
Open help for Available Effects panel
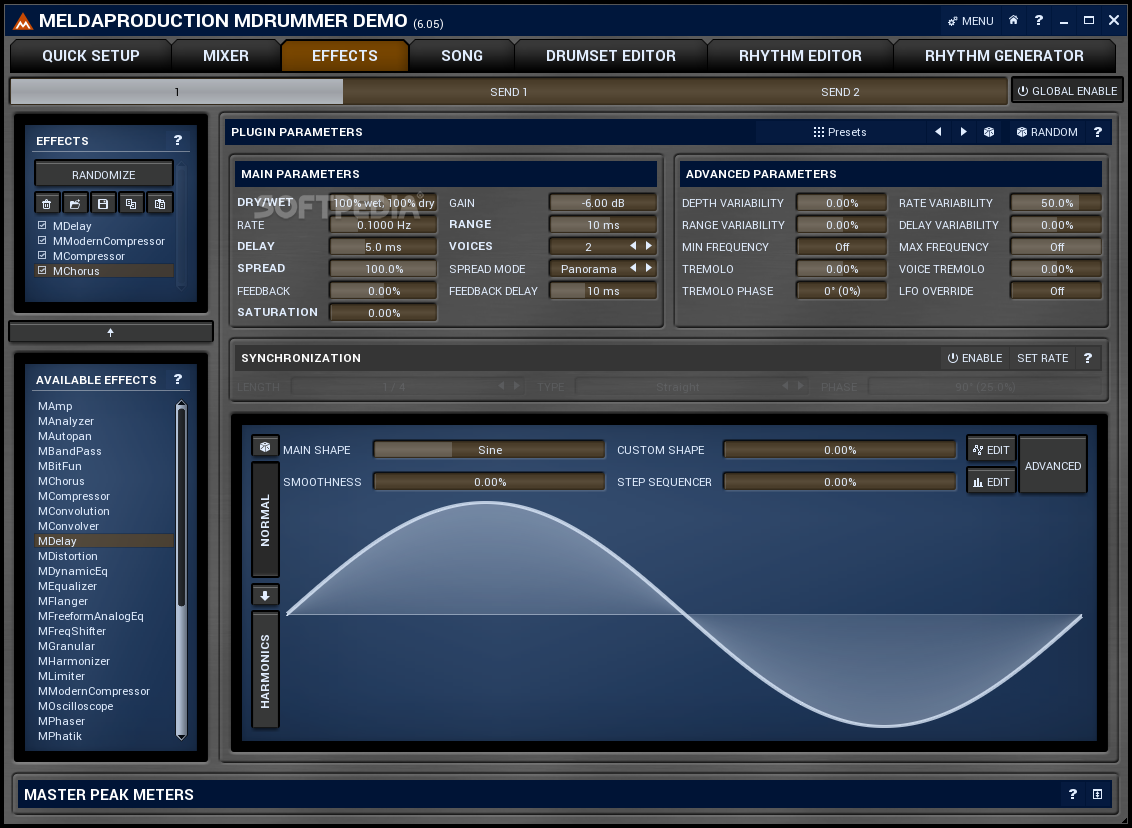178,379
